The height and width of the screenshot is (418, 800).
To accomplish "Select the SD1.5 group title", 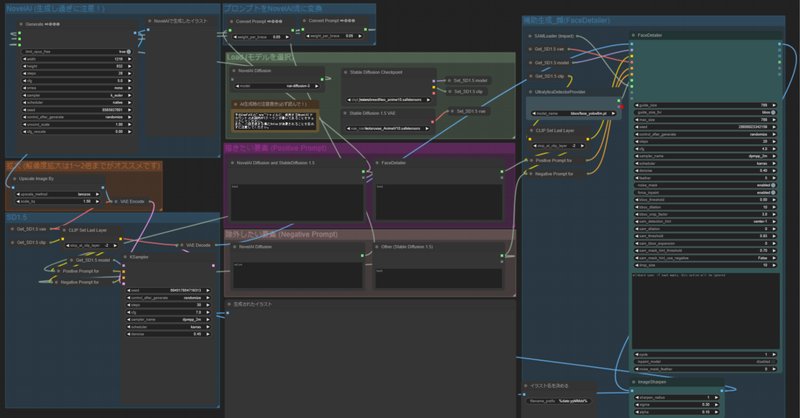I will click(x=17, y=217).
